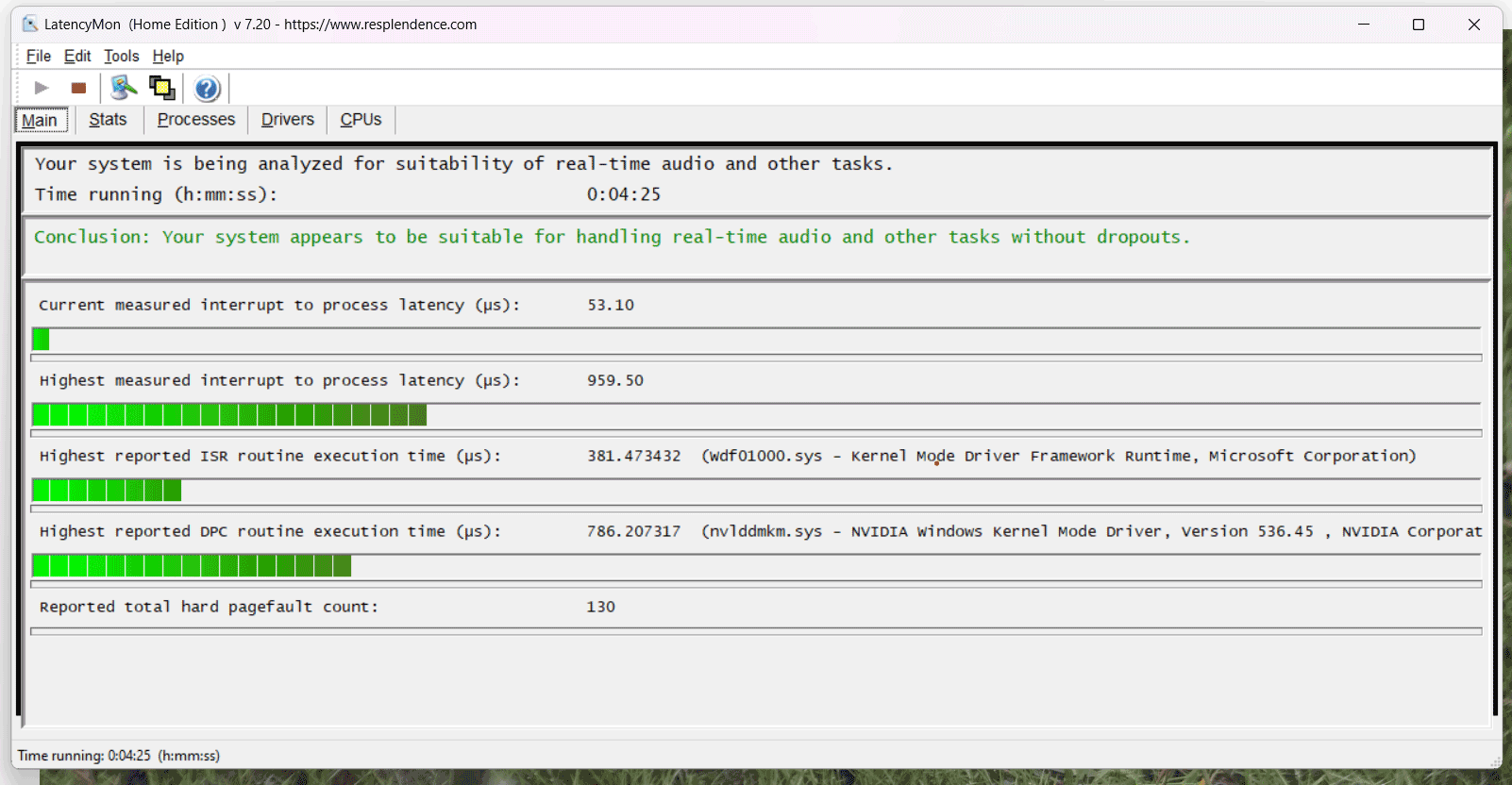Click the current latency value 53.10
Image resolution: width=1512 pixels, height=785 pixels.
tap(611, 305)
